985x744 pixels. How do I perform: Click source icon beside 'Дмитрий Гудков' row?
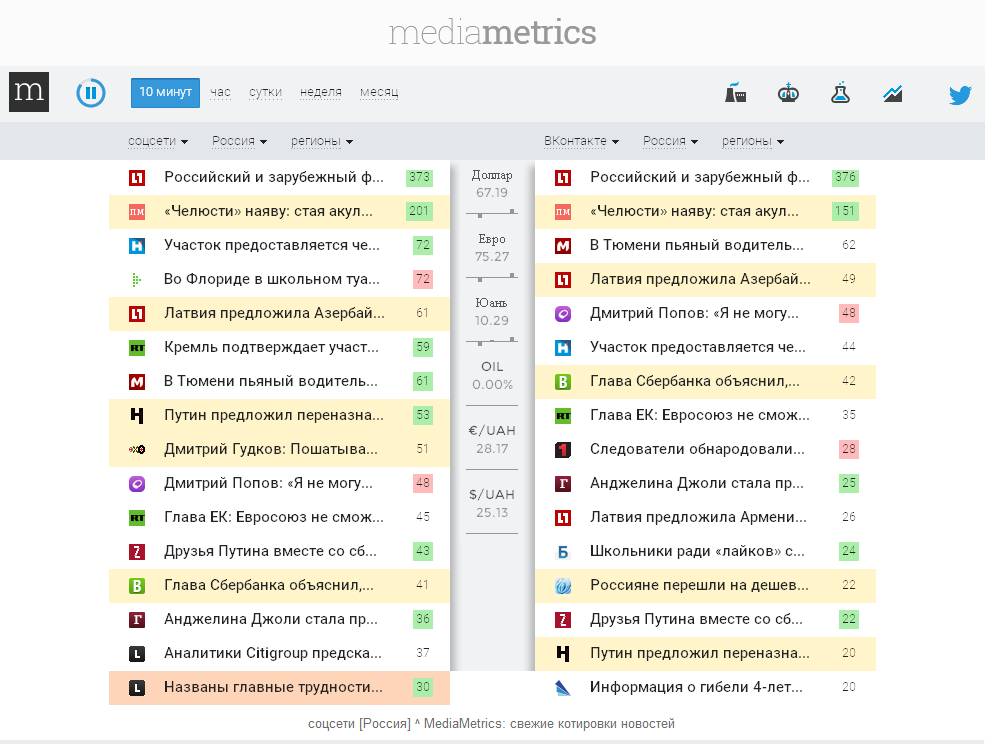137,449
